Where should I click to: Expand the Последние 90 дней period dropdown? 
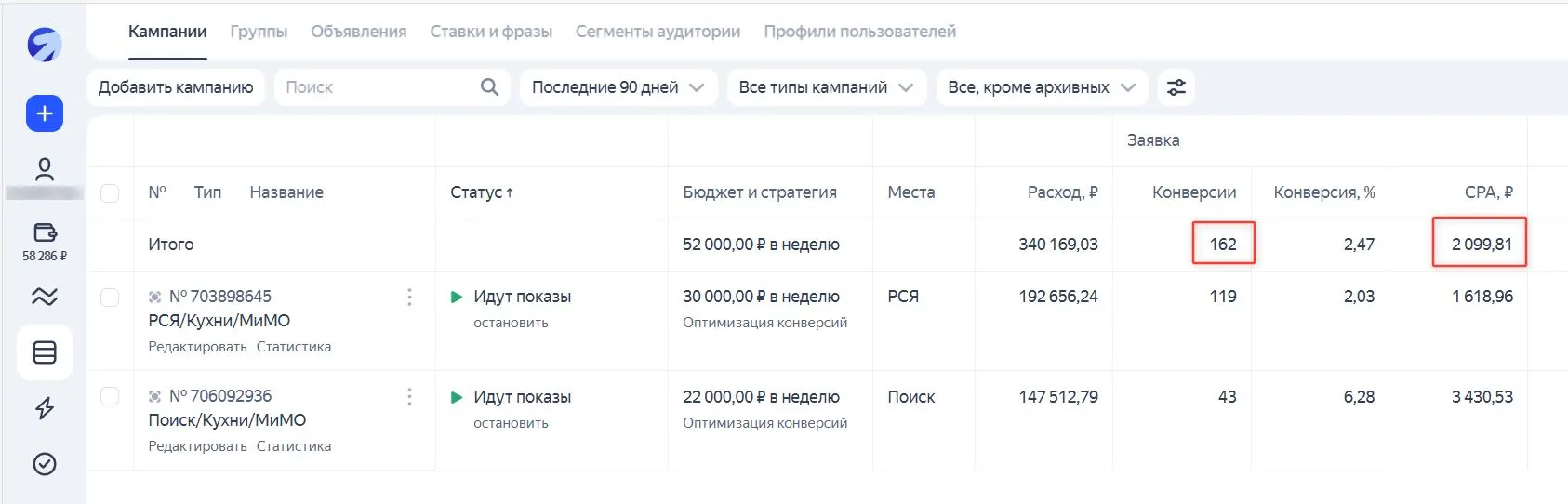tap(618, 87)
